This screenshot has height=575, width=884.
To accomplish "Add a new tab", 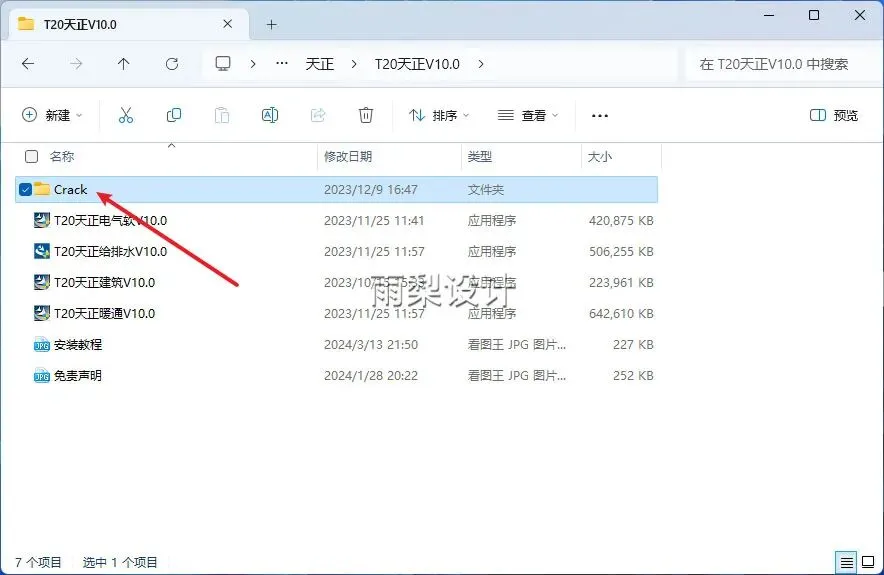I will 271,24.
